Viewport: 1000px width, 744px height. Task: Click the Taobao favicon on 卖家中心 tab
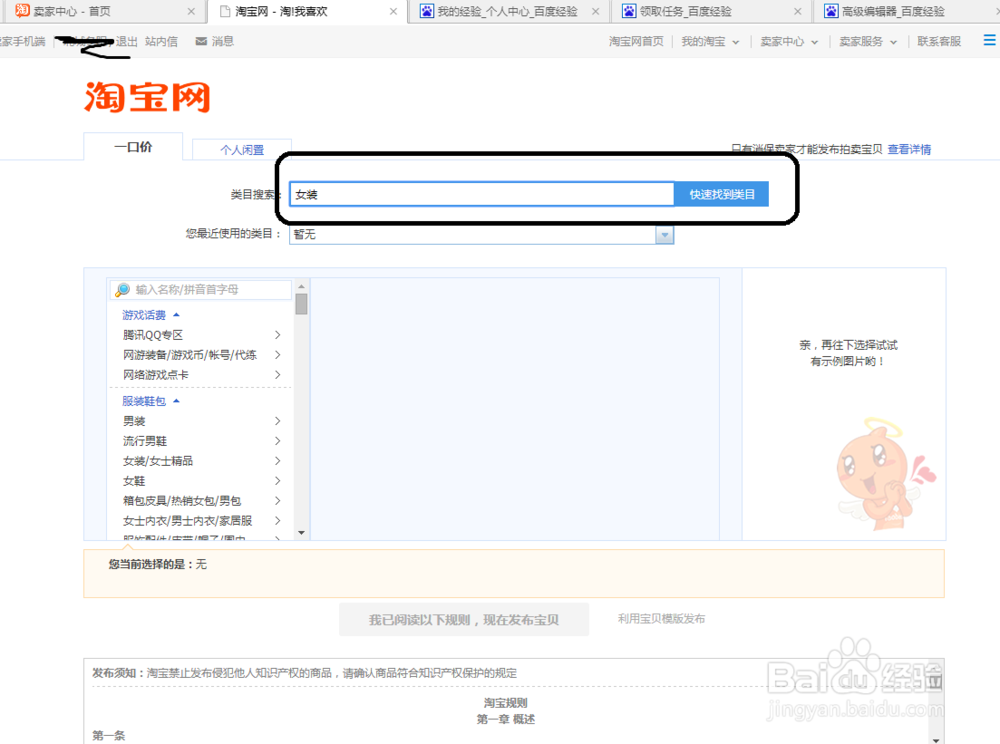pyautogui.click(x=22, y=11)
